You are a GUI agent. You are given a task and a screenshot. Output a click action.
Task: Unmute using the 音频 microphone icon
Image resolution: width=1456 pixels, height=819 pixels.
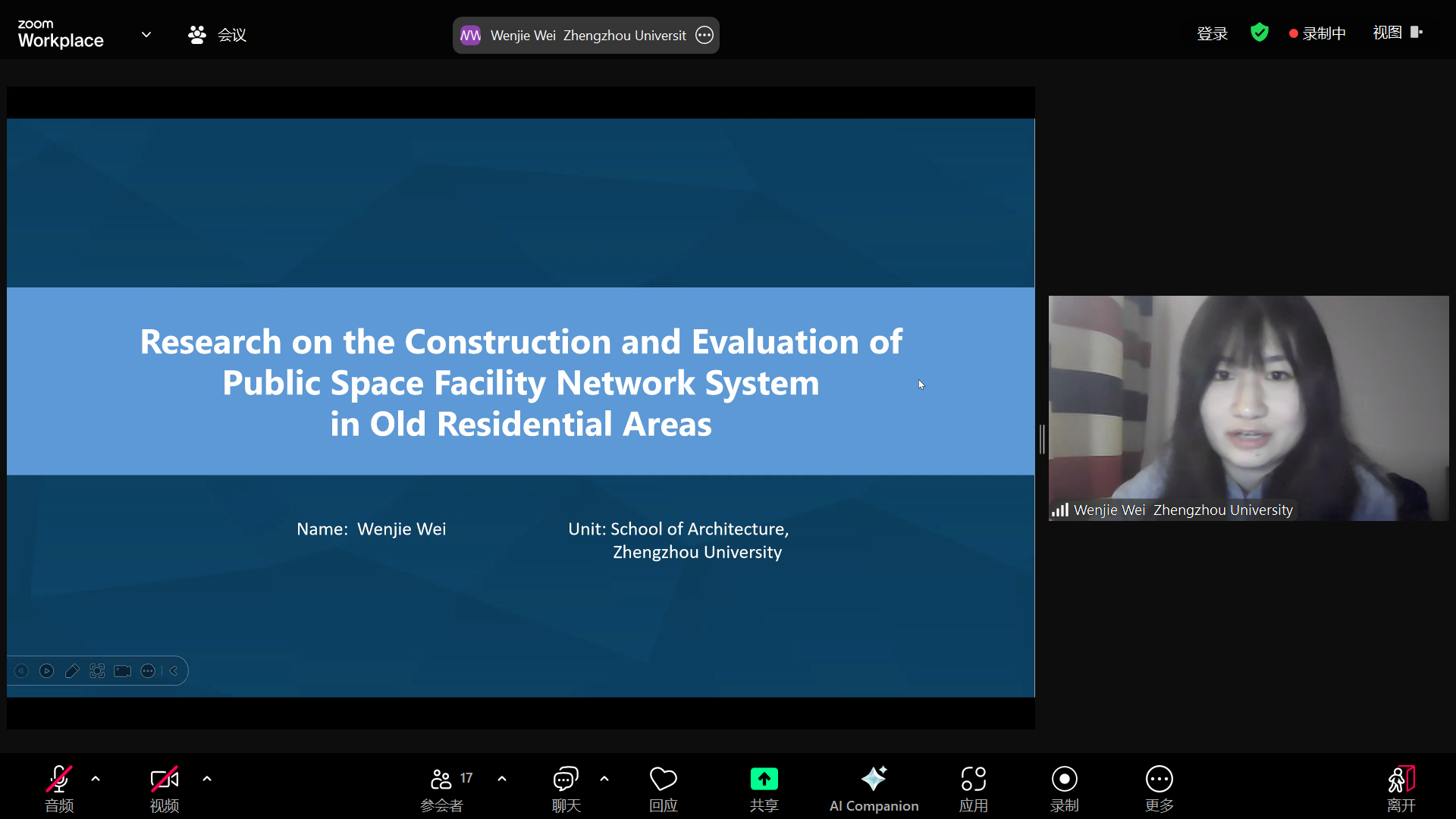pyautogui.click(x=59, y=779)
